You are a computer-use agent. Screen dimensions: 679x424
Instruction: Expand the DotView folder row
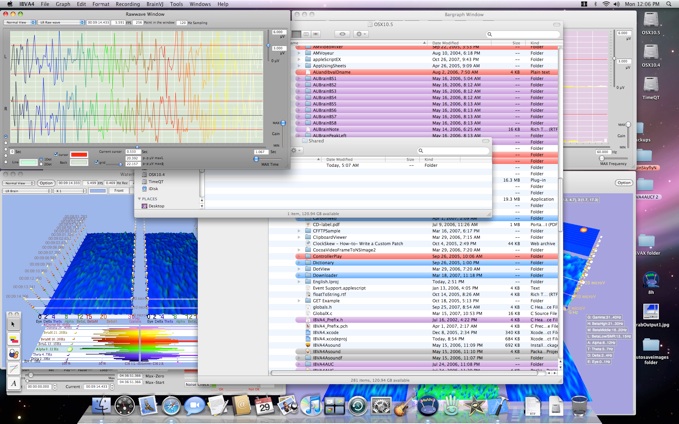point(298,269)
